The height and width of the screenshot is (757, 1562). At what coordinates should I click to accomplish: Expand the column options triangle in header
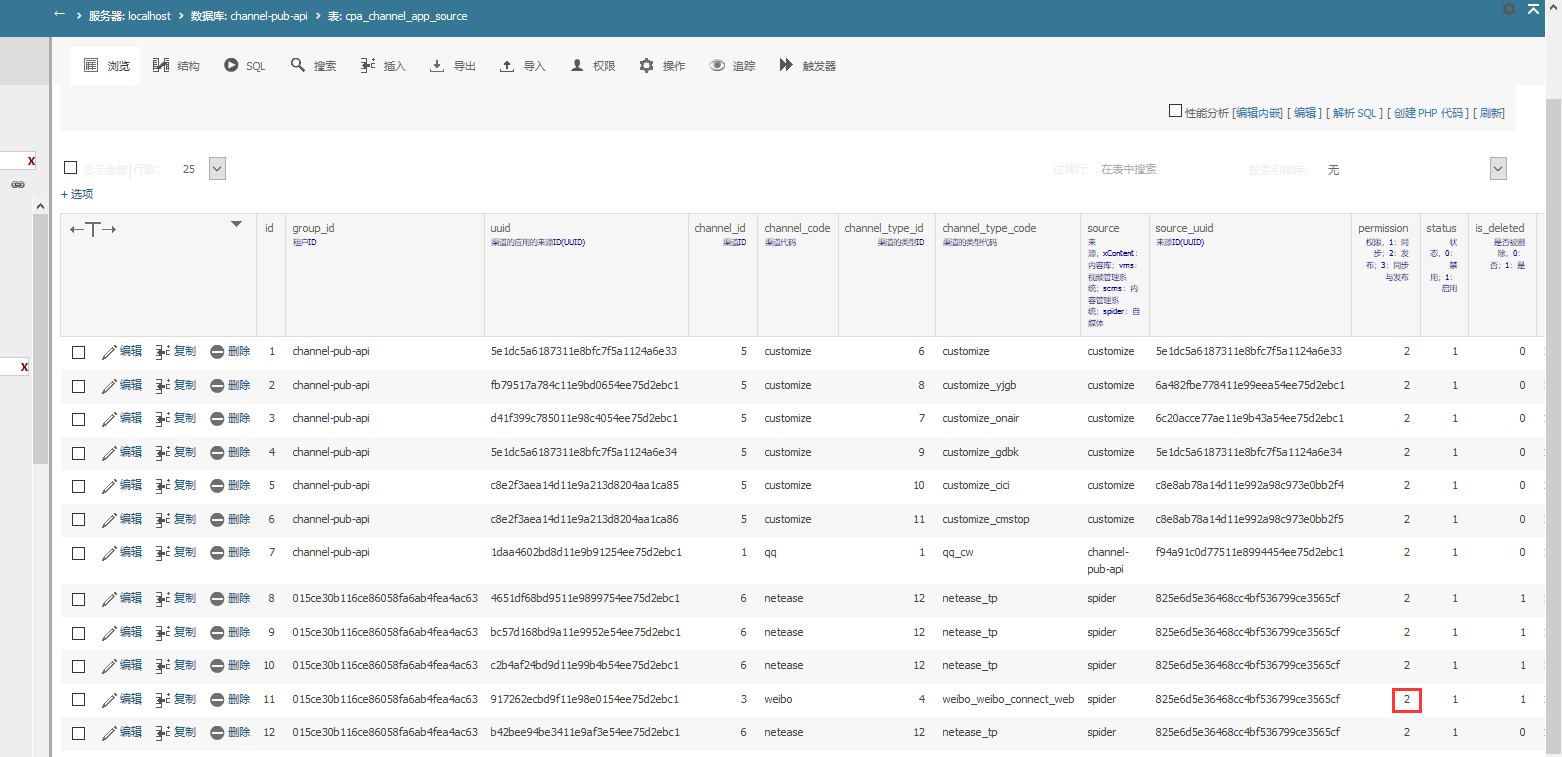point(236,224)
